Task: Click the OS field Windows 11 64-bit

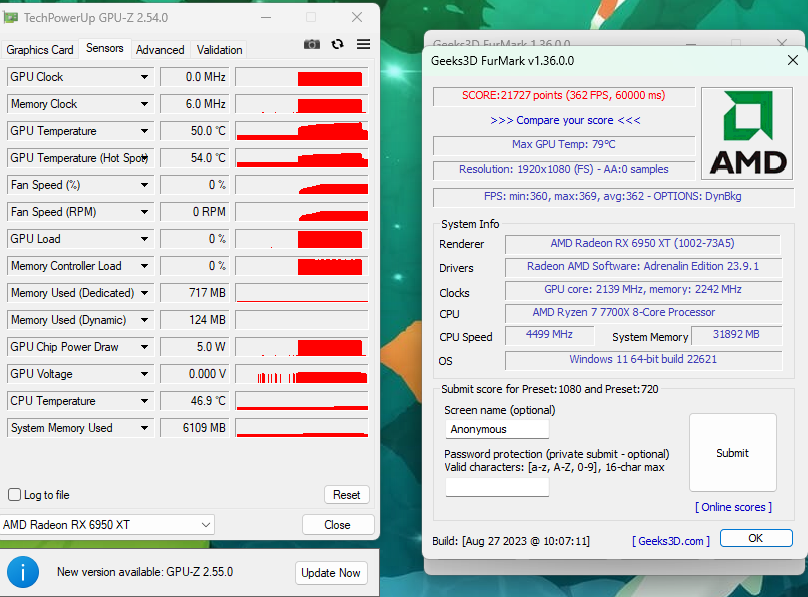Action: 643,360
